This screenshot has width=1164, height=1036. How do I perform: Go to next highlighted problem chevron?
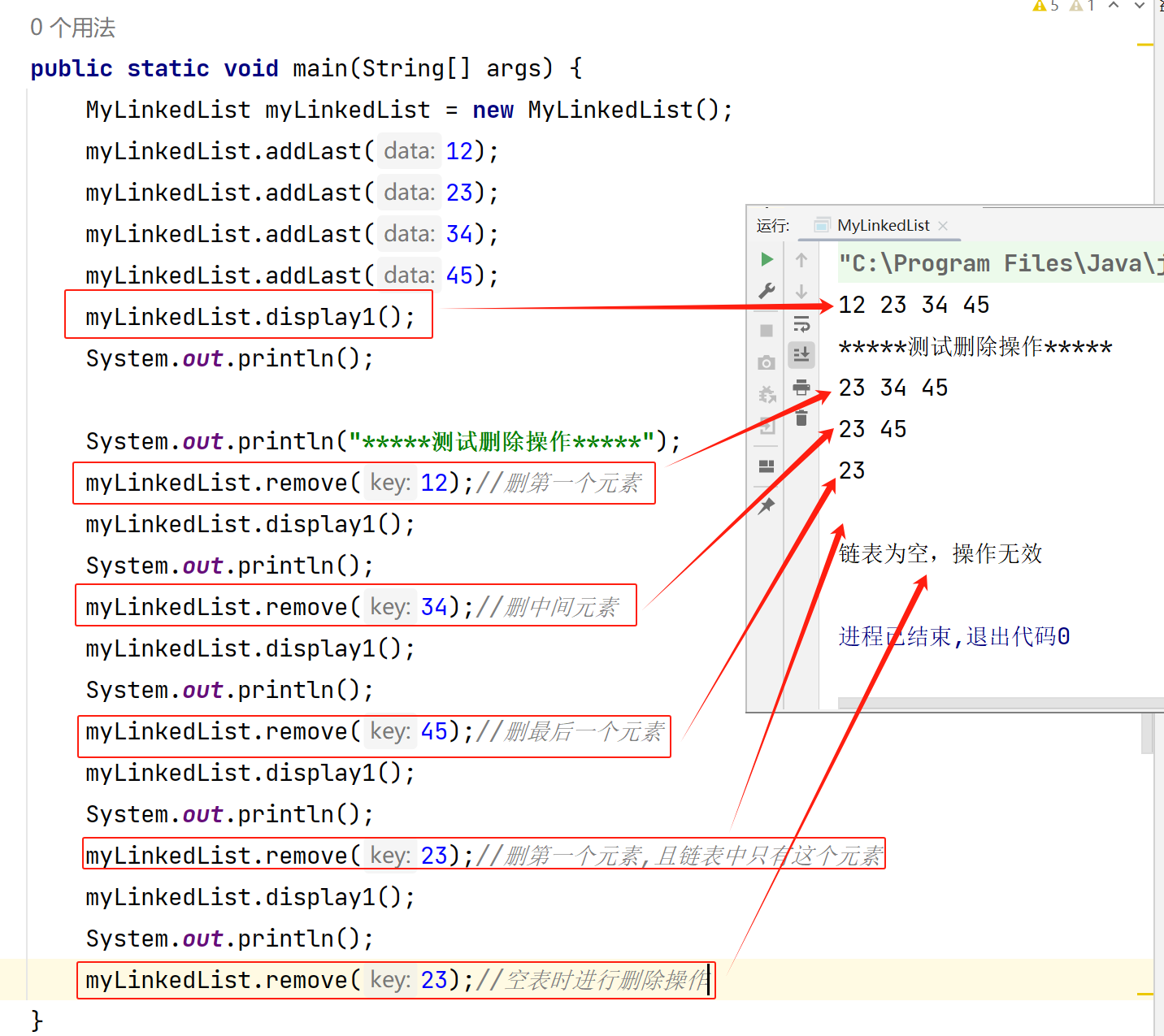coord(1140,5)
